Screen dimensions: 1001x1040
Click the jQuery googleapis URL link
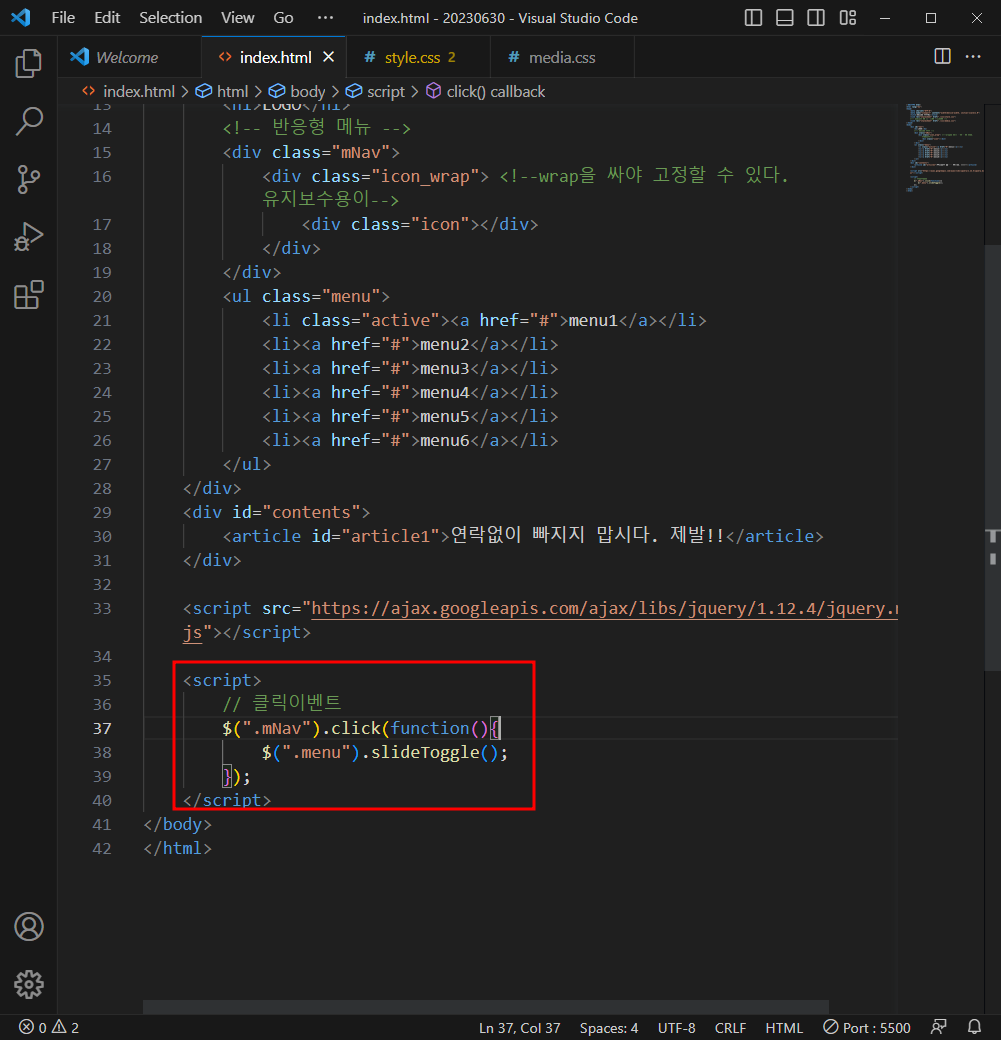tap(604, 609)
